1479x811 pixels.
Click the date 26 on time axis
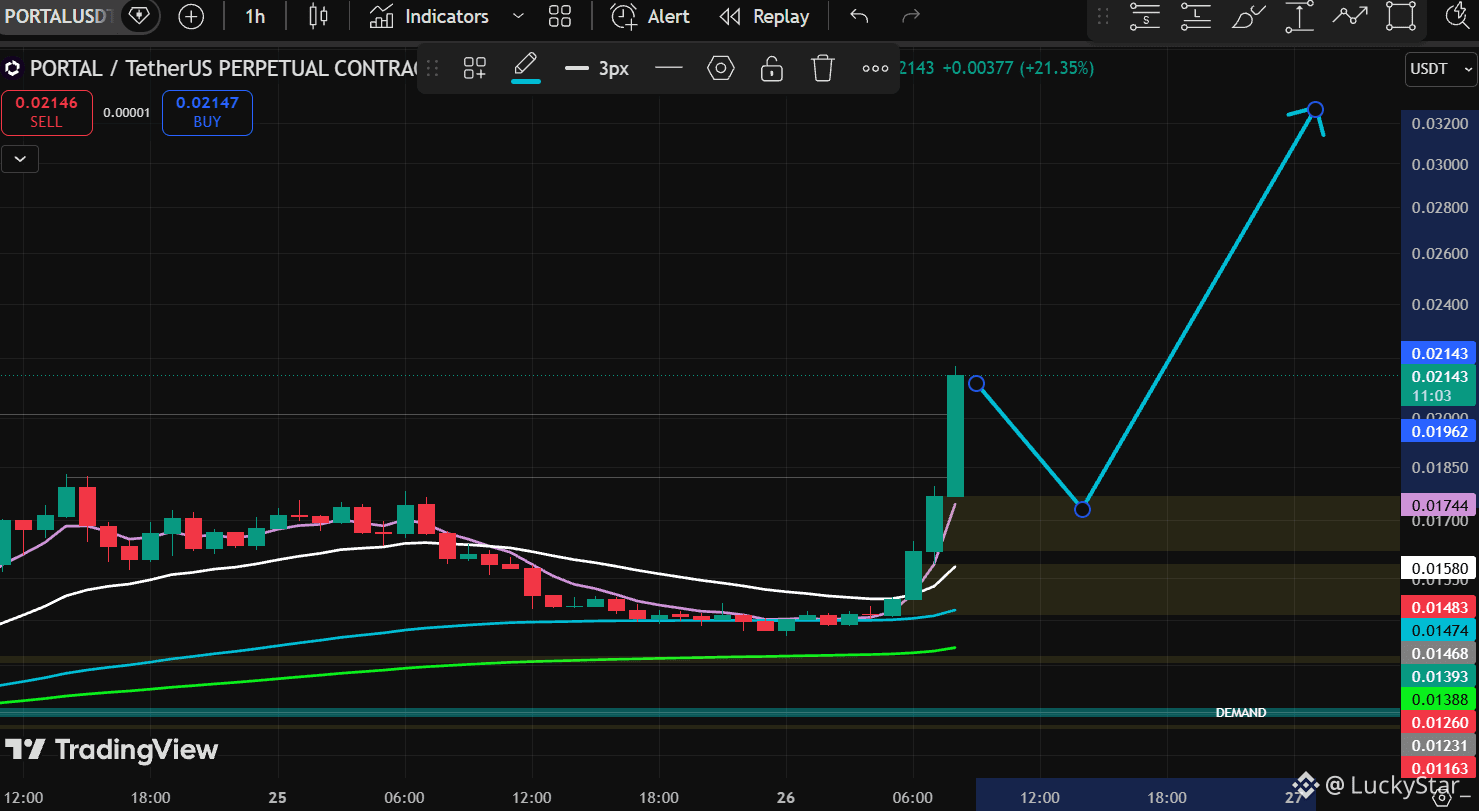[786, 798]
